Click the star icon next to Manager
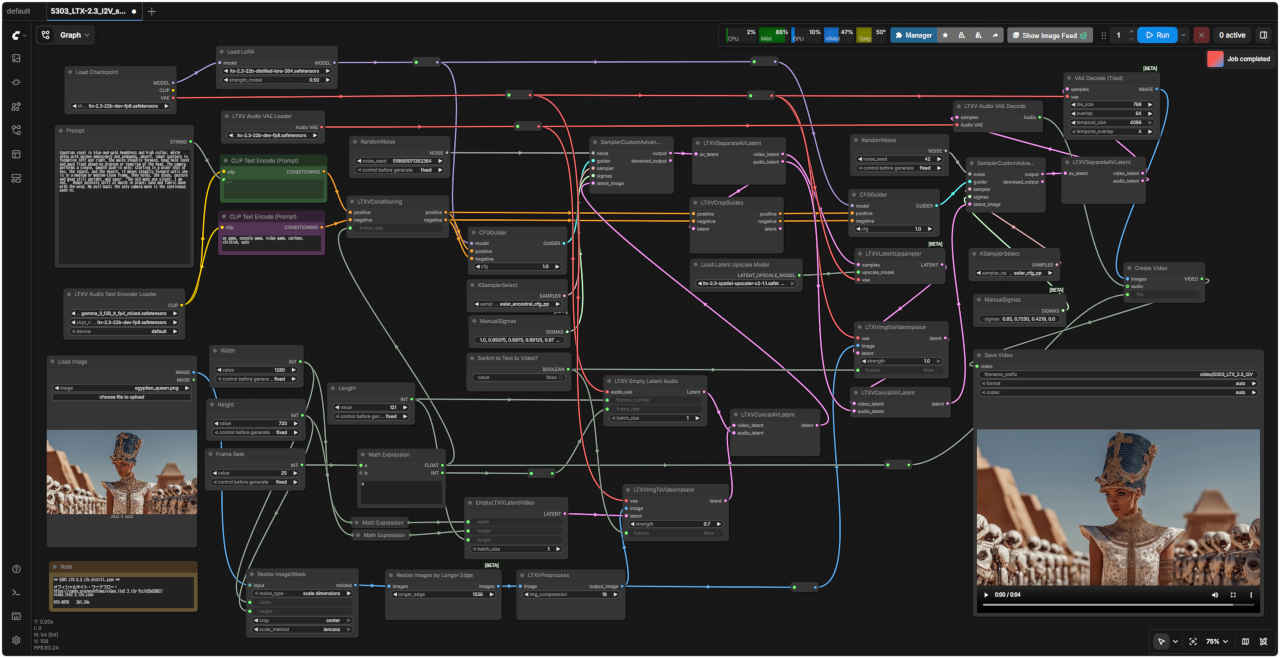 946,35
